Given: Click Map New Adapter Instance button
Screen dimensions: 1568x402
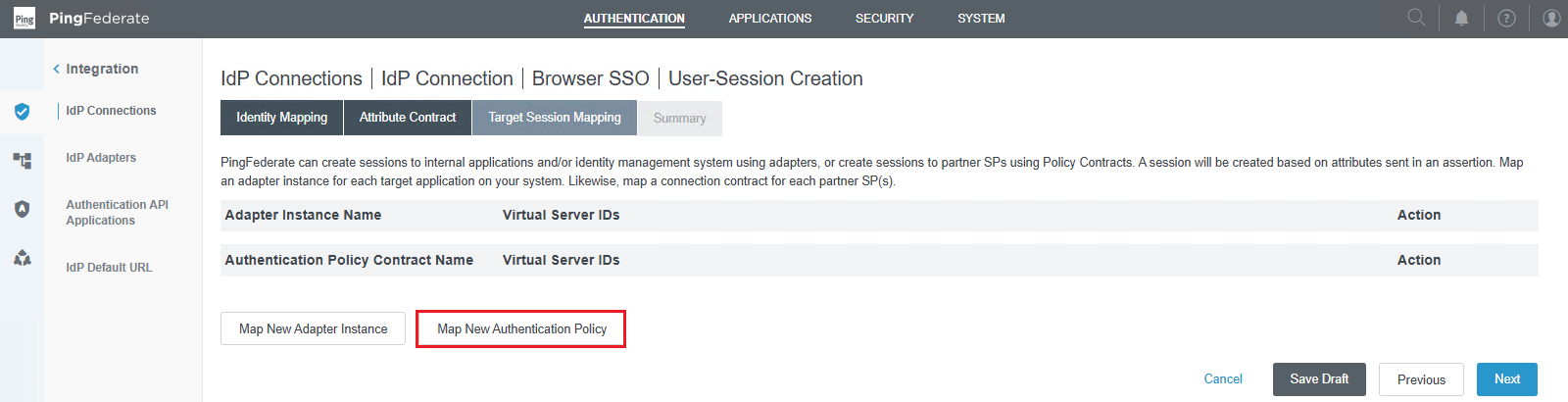Looking at the screenshot, I should (313, 328).
